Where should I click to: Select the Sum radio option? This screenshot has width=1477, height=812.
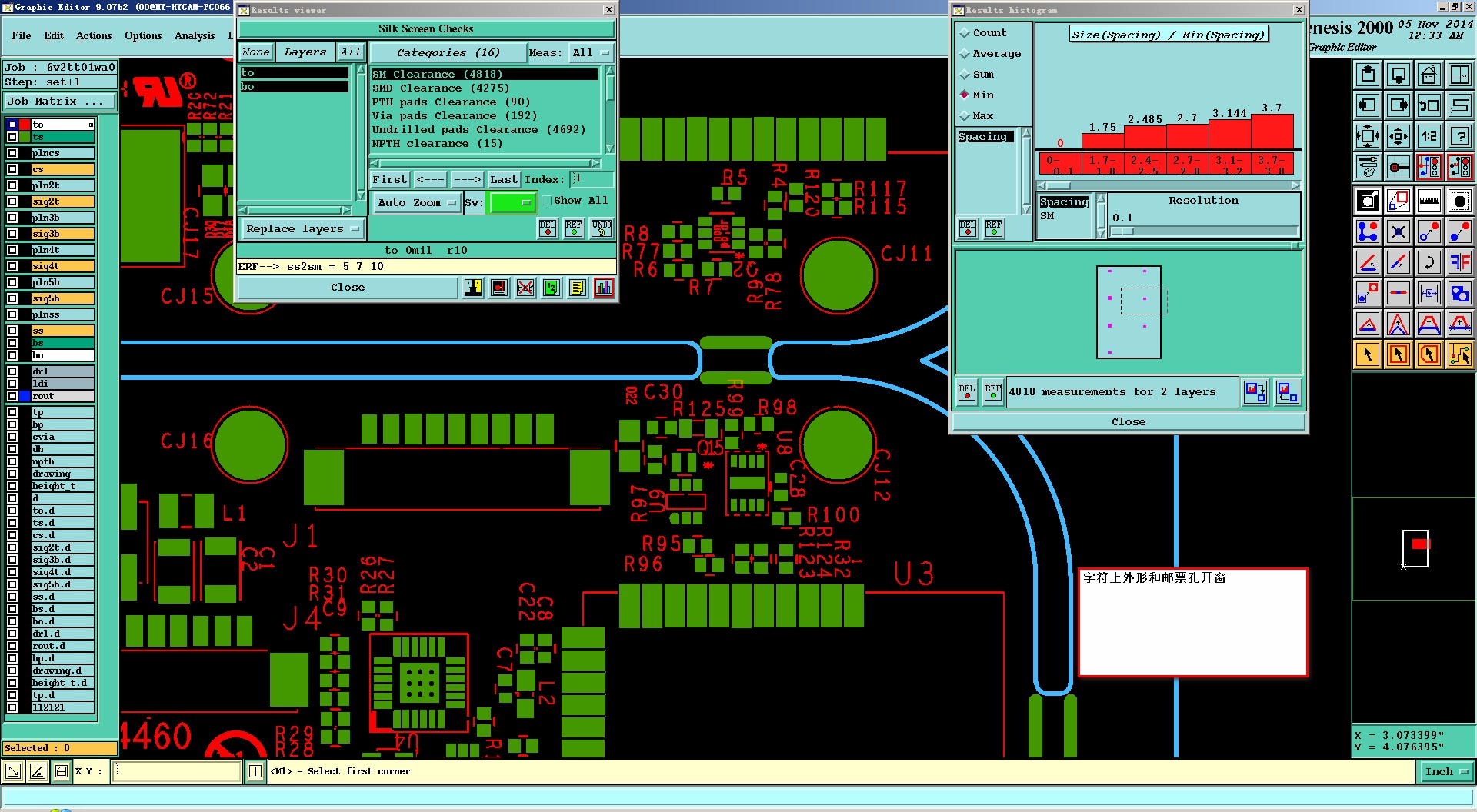click(965, 75)
